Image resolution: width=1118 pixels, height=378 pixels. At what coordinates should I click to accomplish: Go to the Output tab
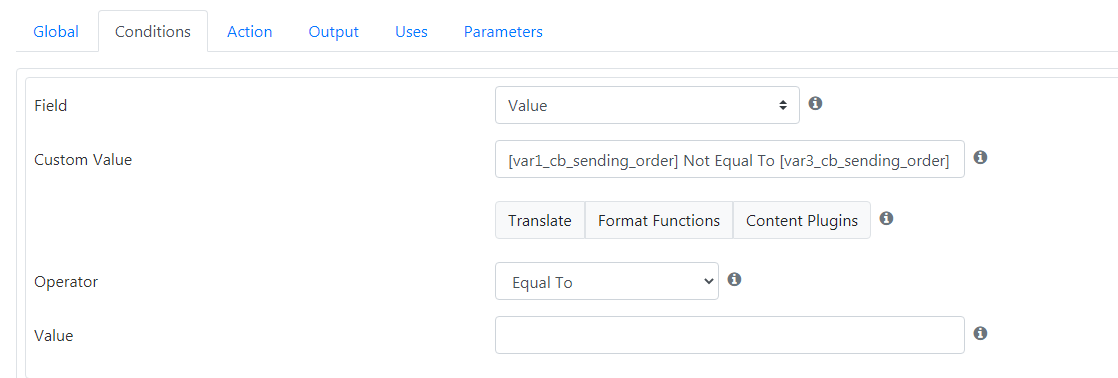(x=334, y=31)
